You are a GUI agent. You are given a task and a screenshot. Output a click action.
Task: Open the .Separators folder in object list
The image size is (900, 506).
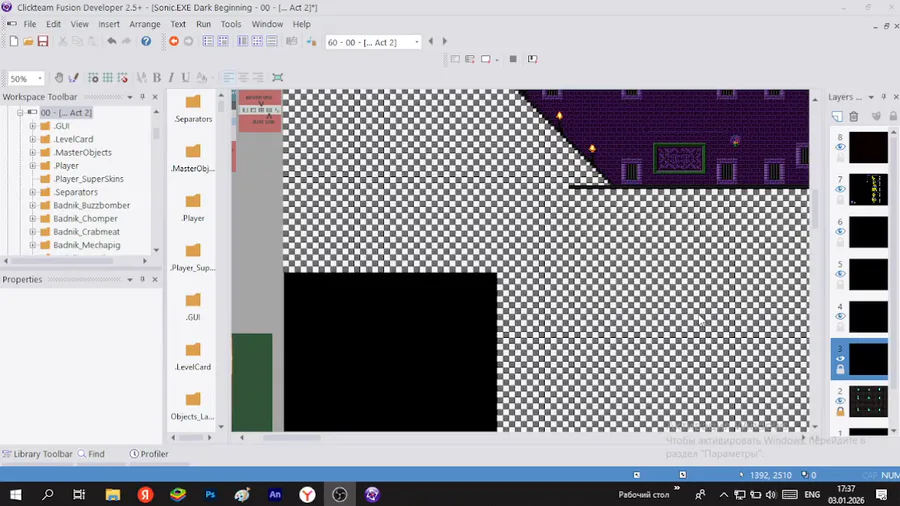coord(193,108)
